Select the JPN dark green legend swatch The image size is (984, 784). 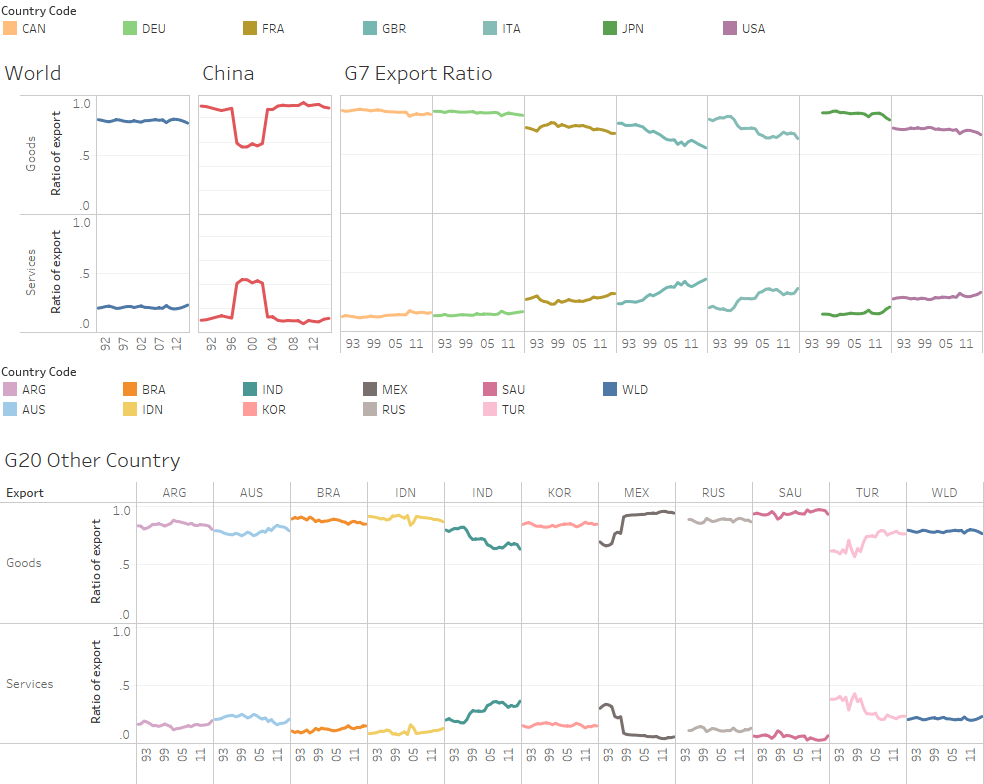pyautogui.click(x=610, y=28)
